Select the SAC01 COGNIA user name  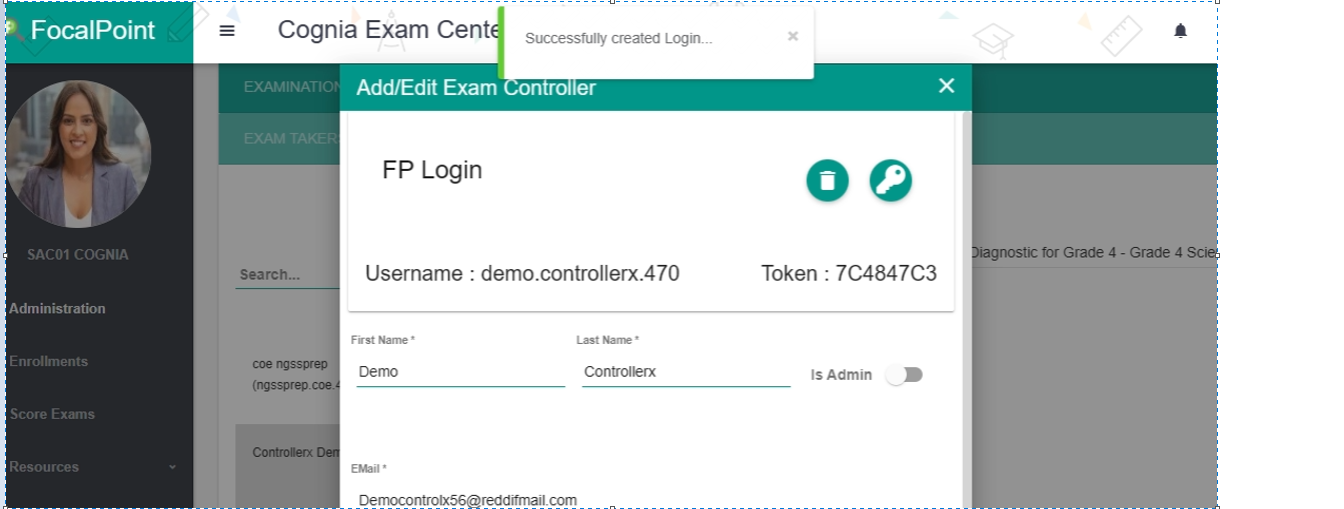(x=78, y=254)
